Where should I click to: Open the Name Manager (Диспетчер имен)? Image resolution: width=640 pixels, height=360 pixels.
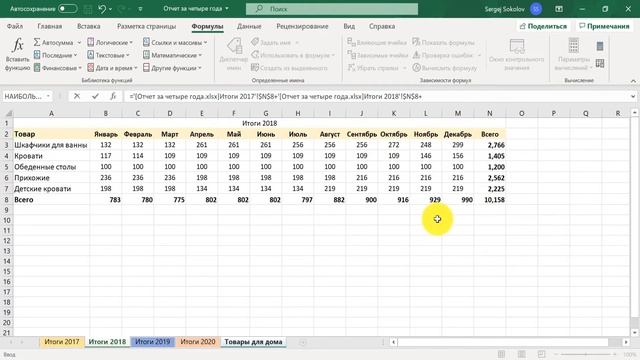[233, 54]
